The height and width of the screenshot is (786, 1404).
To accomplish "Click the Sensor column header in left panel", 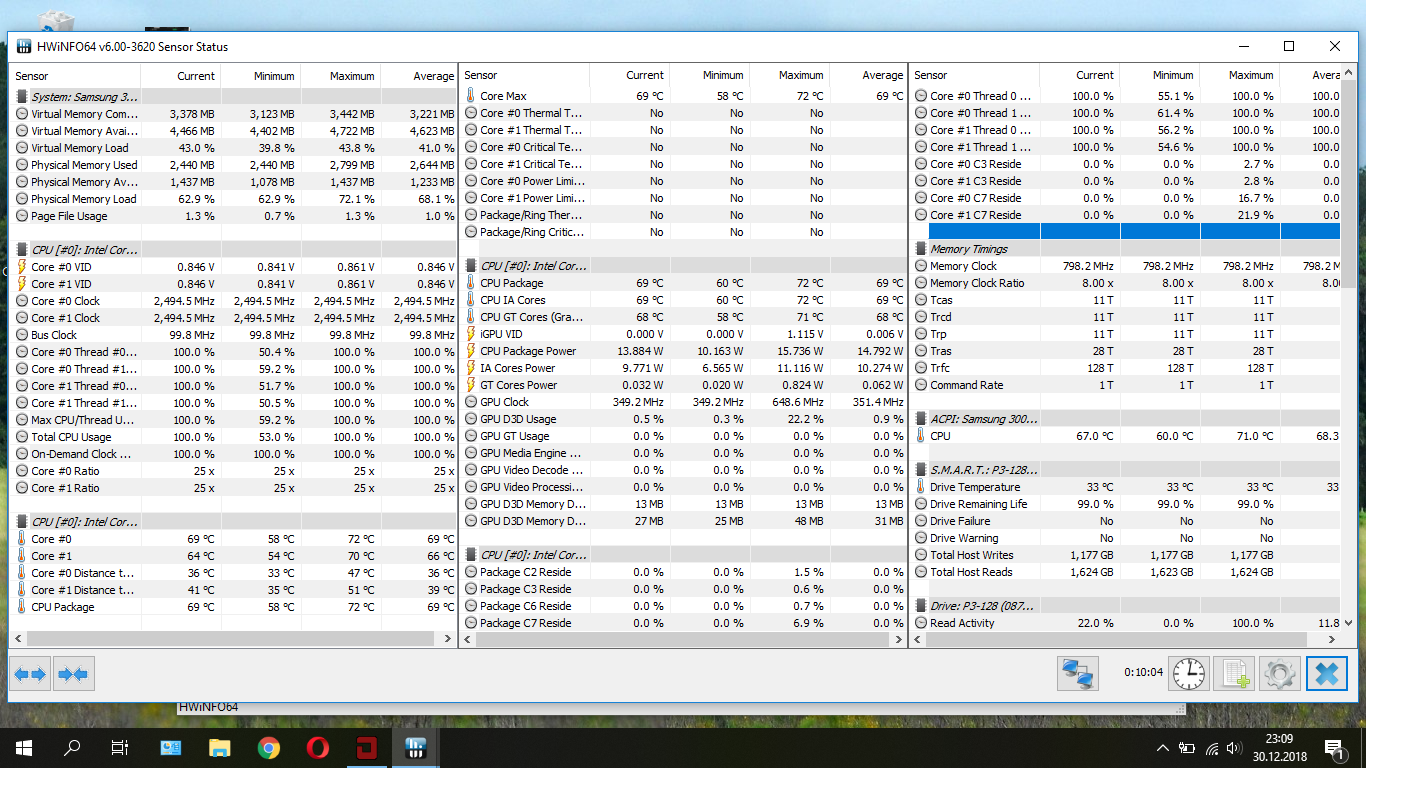I will [76, 76].
